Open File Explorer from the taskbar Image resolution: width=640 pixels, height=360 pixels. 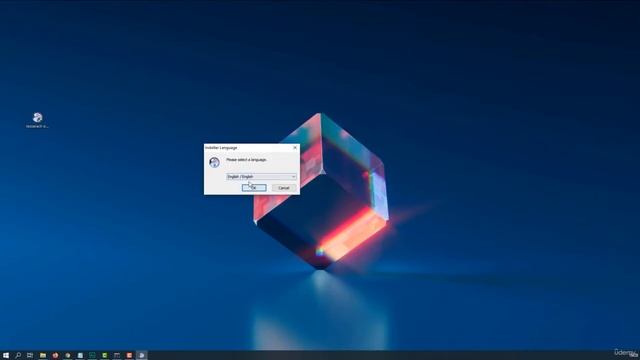click(43, 356)
